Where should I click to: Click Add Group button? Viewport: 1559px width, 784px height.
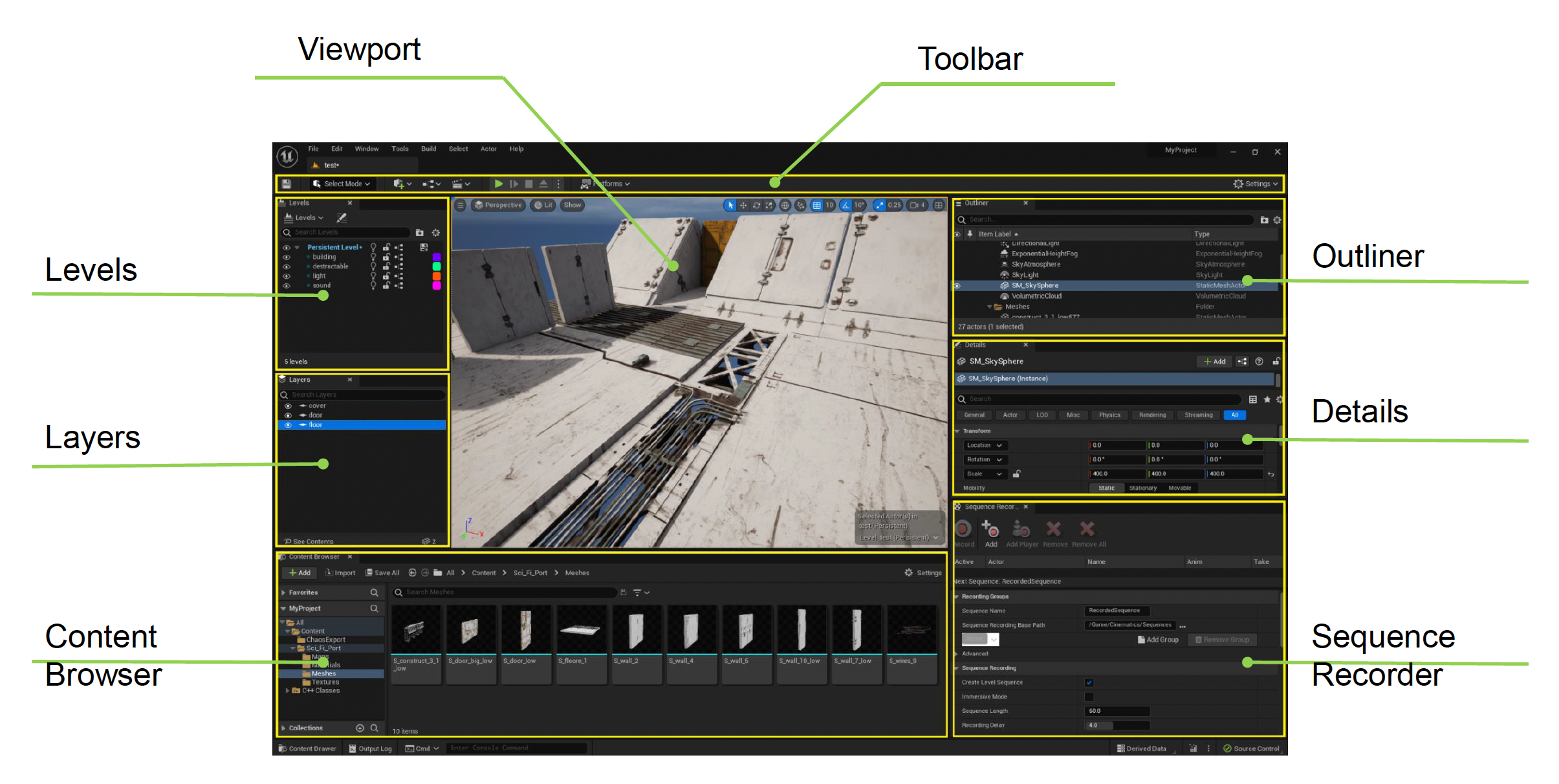[x=1157, y=640]
